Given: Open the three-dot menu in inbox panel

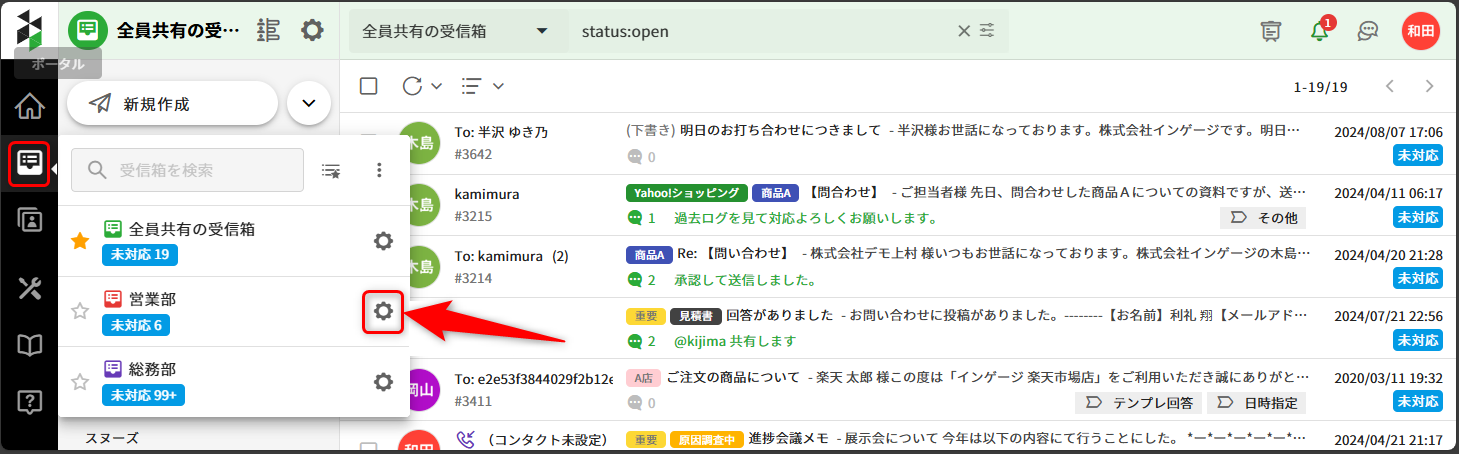Looking at the screenshot, I should (379, 170).
